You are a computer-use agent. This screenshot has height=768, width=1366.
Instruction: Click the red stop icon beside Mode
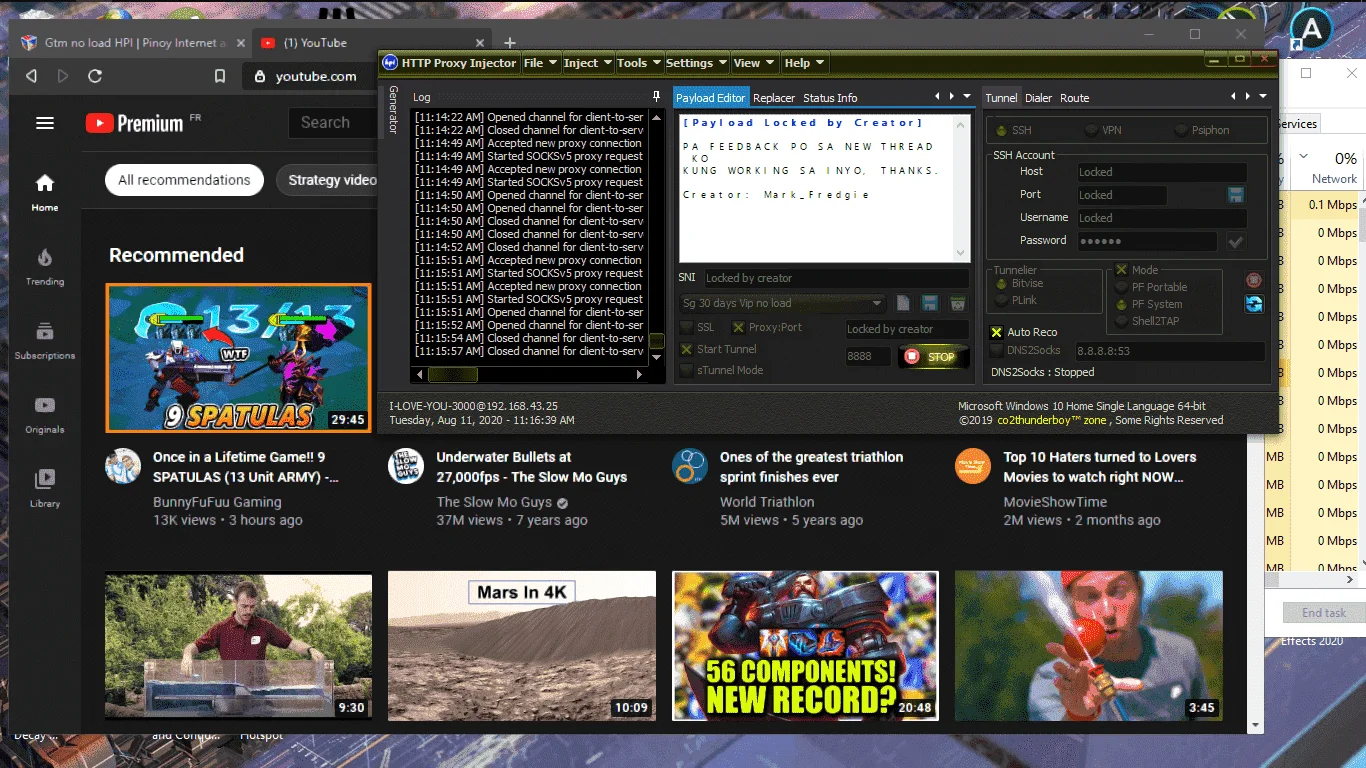(x=1254, y=281)
